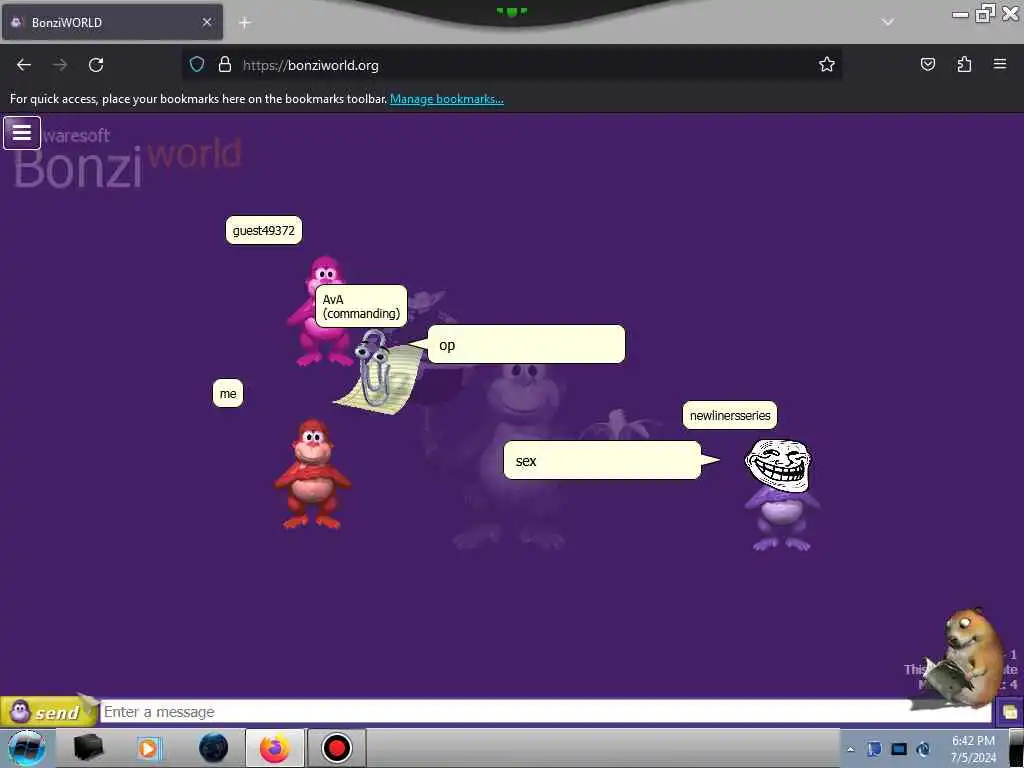Click the bonziworld.org address bar
The image size is (1024, 768).
[511, 65]
